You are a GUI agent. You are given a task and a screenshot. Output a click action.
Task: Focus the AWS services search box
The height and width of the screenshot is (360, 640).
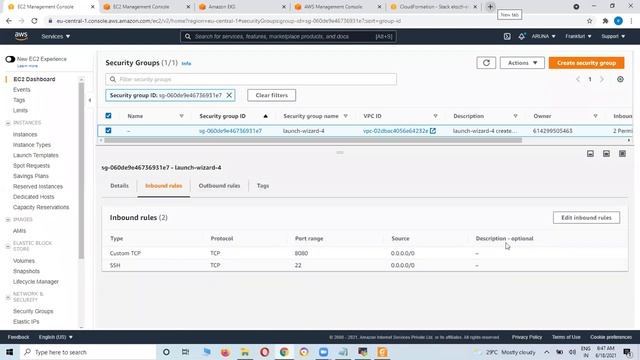(288, 36)
